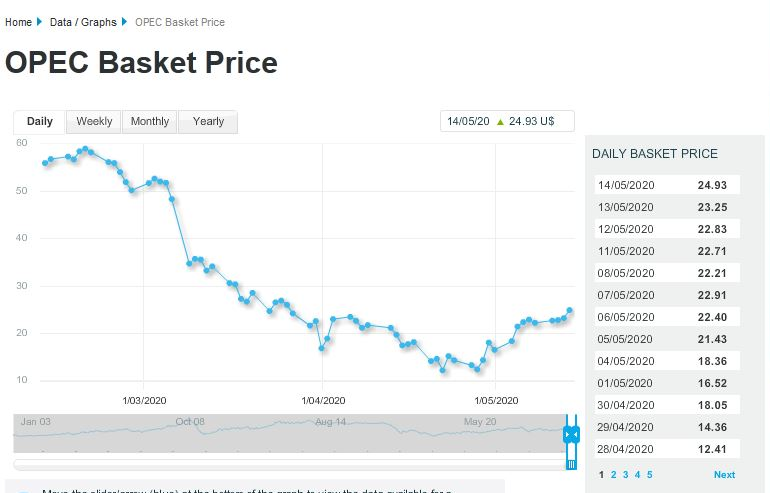Go to page 4 of daily prices
The height and width of the screenshot is (493, 770).
pos(637,475)
